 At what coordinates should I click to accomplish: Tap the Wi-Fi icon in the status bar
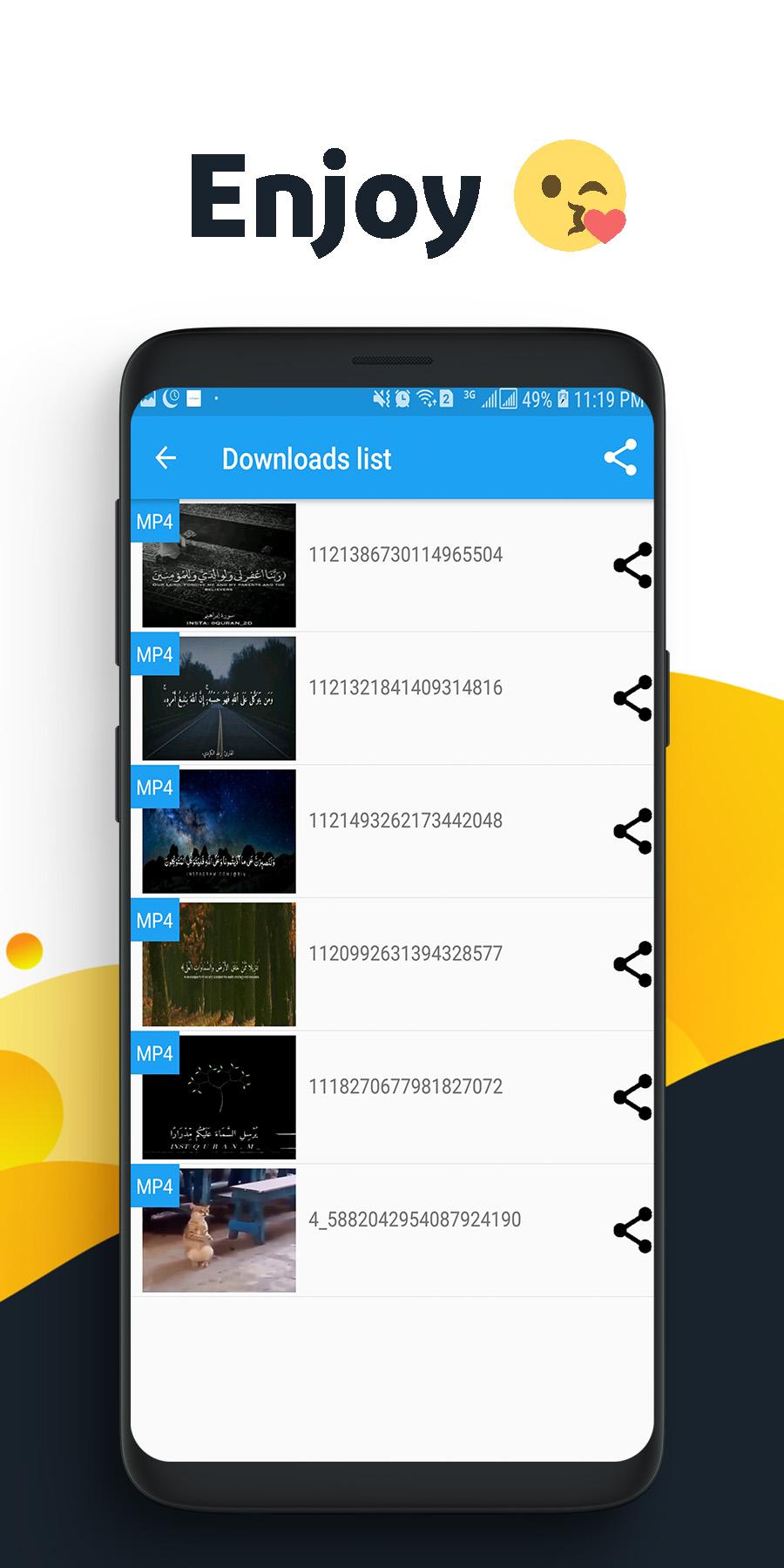click(426, 399)
